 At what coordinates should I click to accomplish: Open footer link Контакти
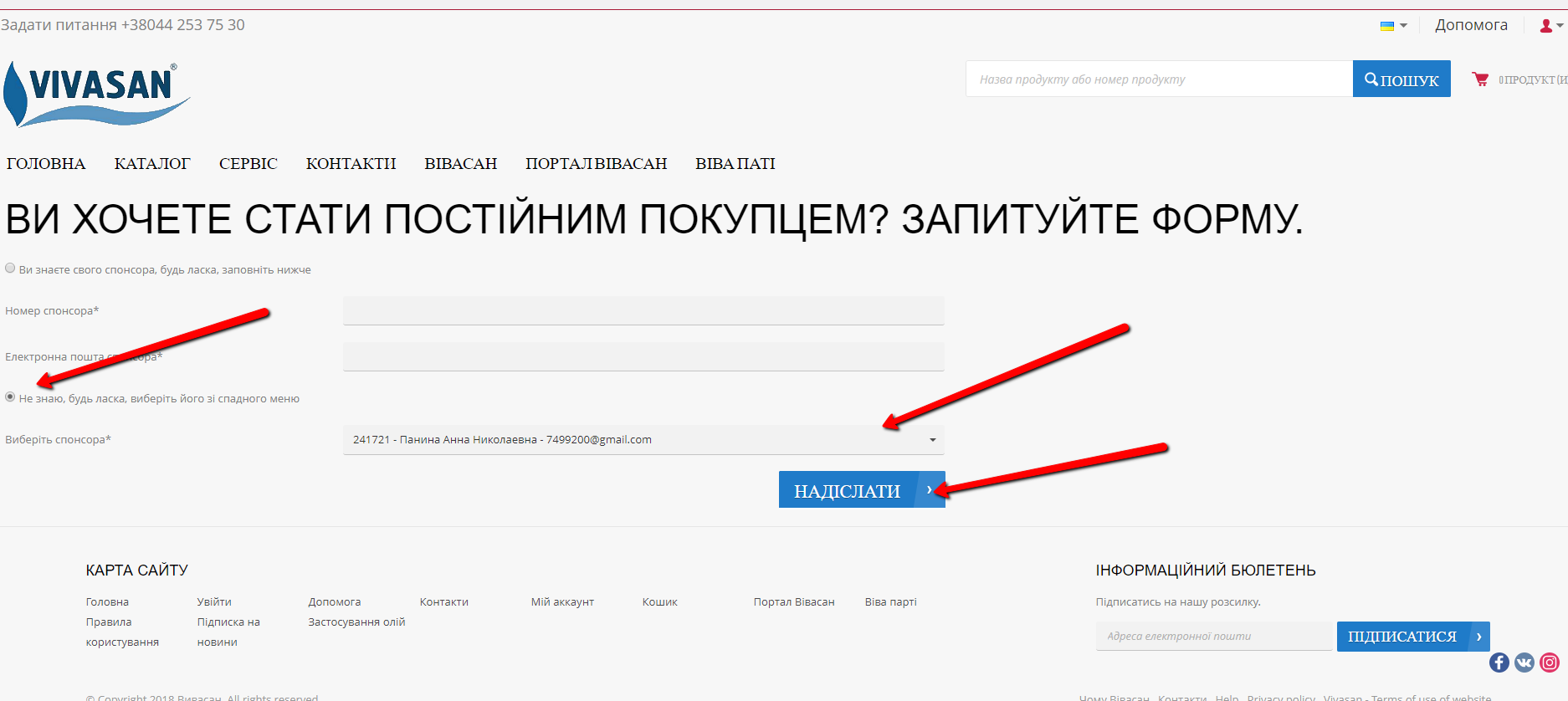(444, 602)
